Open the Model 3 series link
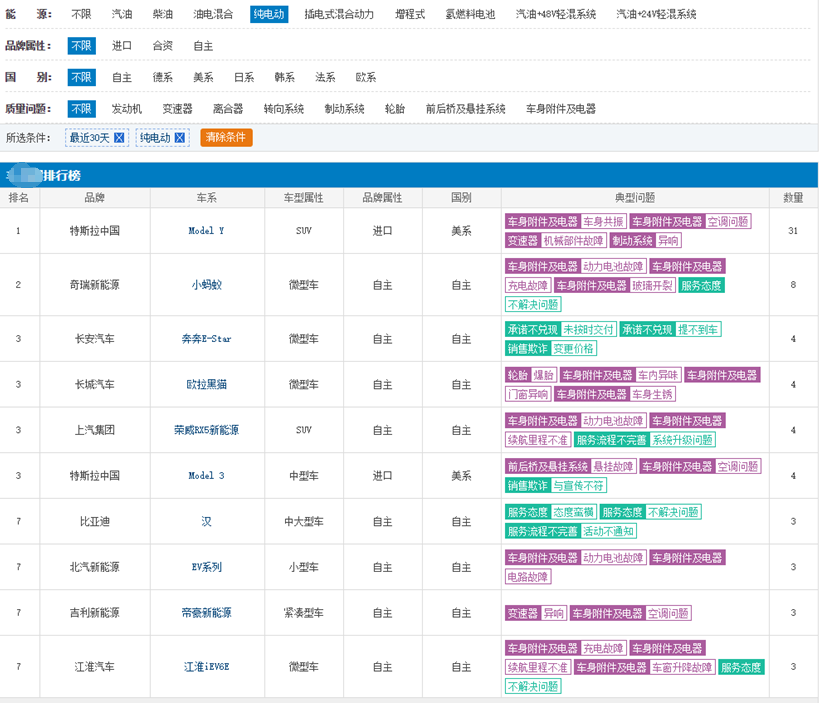This screenshot has height=706, width=820. point(206,475)
